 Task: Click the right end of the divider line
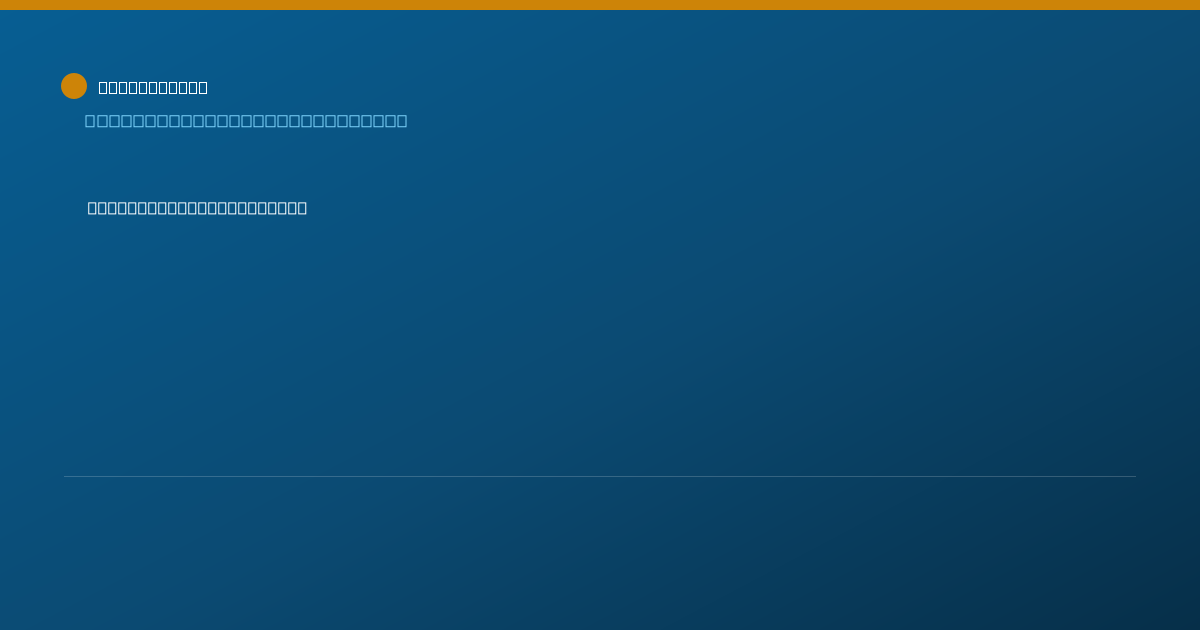click(1134, 476)
